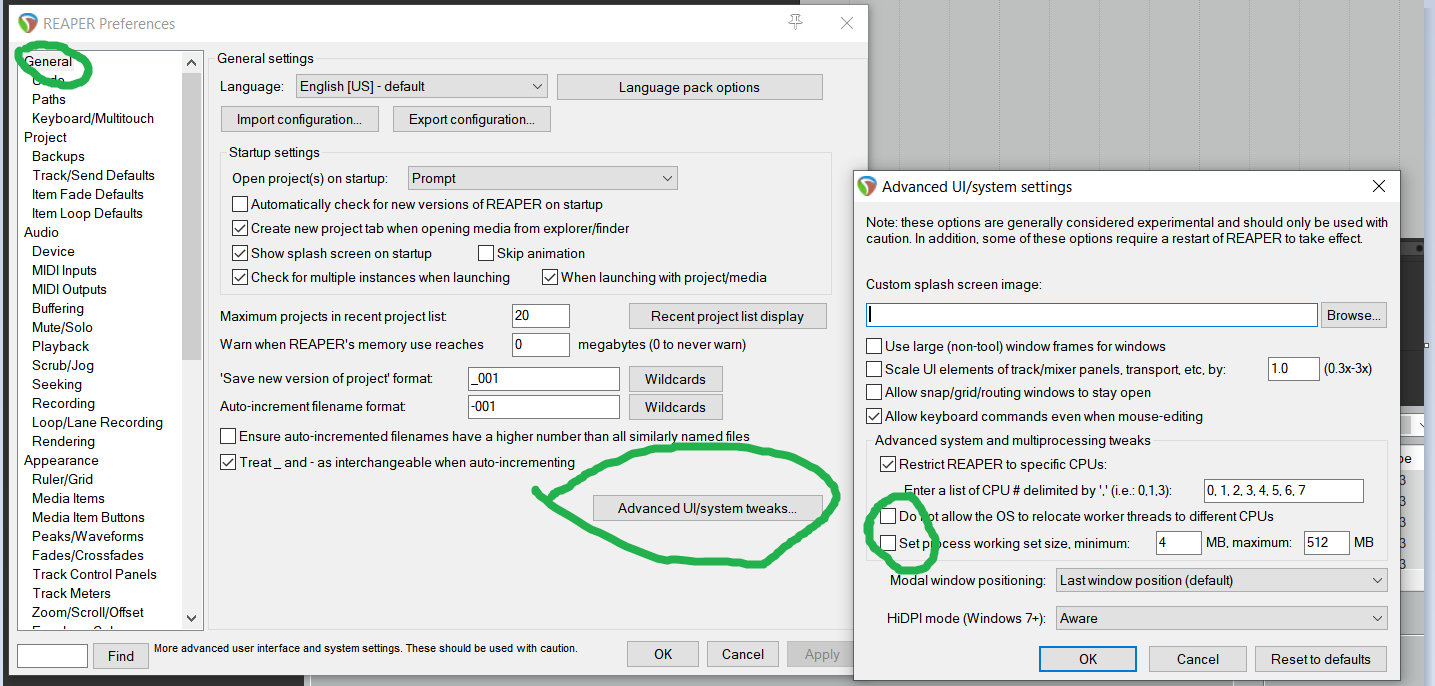The width and height of the screenshot is (1435, 686).
Task: Select Audio category in tree
Action: click(41, 232)
